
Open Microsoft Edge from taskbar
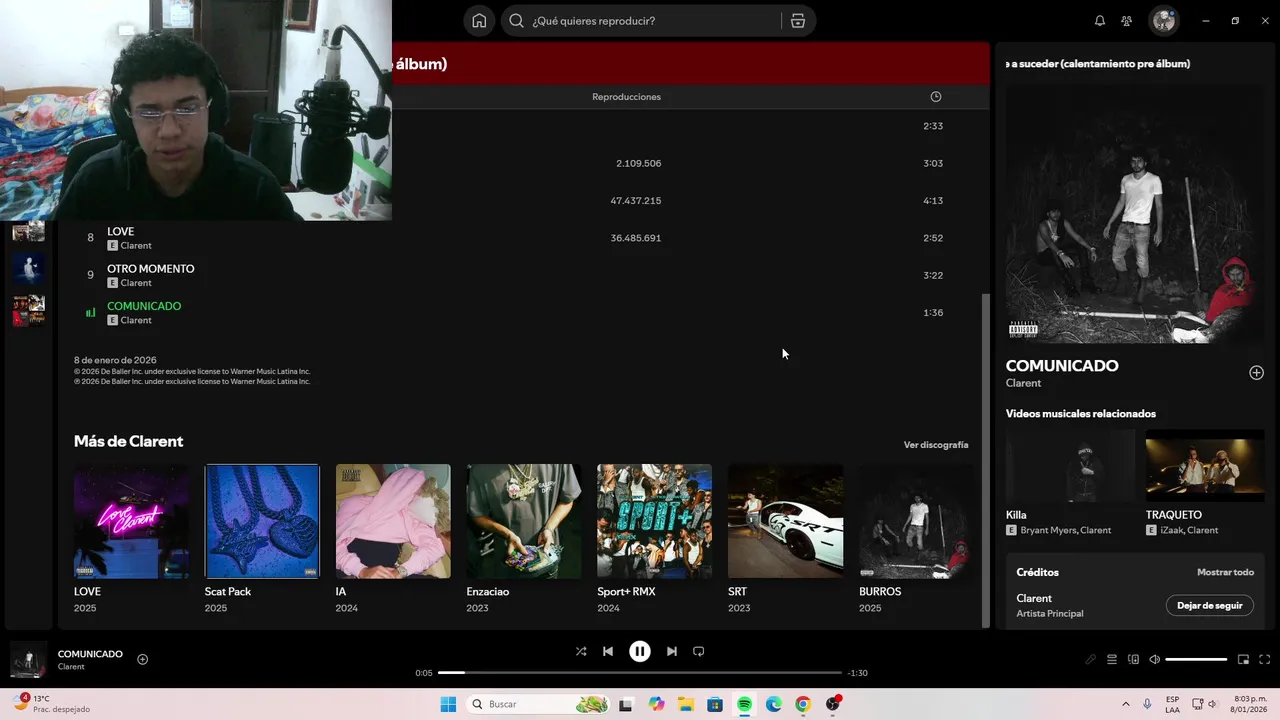[774, 704]
